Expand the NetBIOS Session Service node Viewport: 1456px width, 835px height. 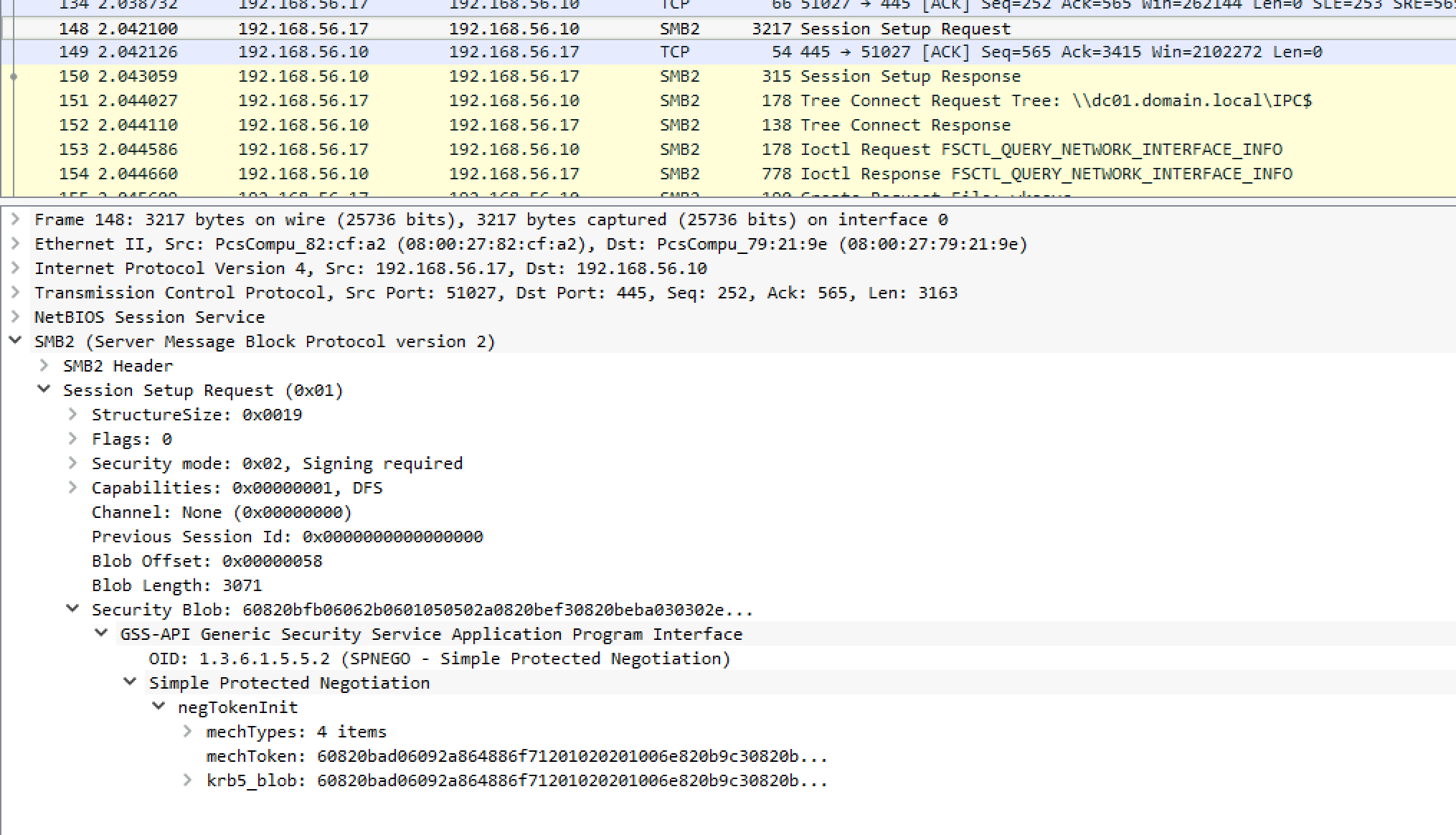[x=14, y=317]
